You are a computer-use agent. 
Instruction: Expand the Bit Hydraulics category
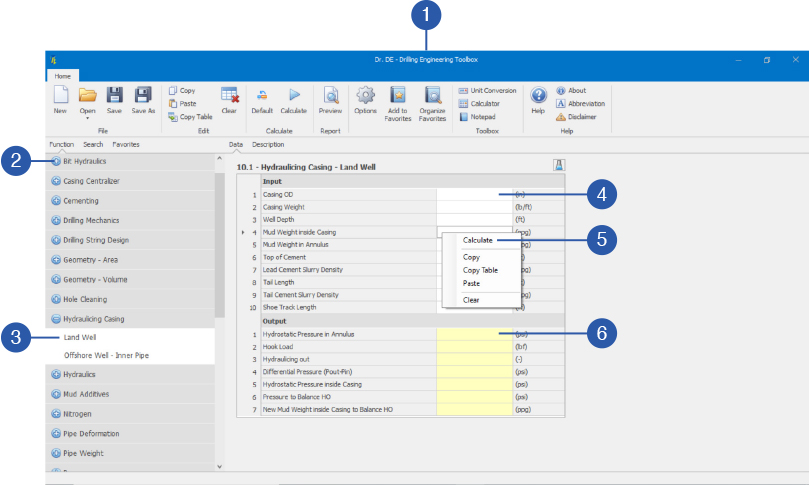pyautogui.click(x=84, y=161)
